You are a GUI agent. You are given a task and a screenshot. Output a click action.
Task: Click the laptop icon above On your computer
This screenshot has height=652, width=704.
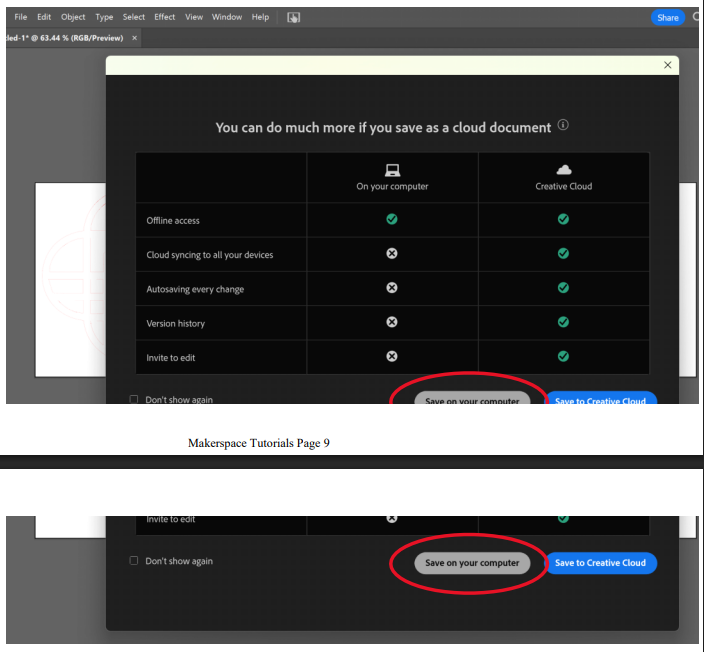(392, 170)
